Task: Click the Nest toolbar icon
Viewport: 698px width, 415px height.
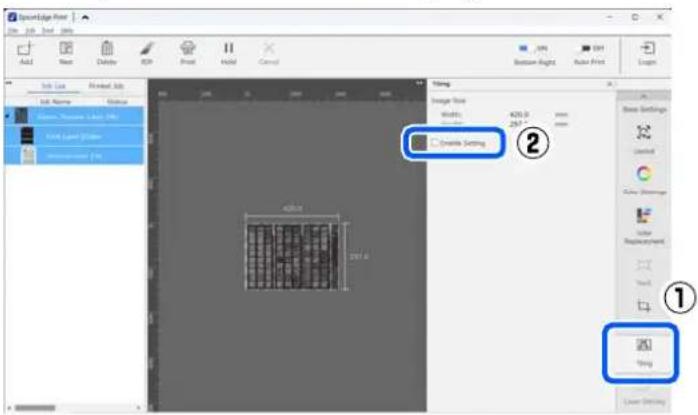Action: 66,48
